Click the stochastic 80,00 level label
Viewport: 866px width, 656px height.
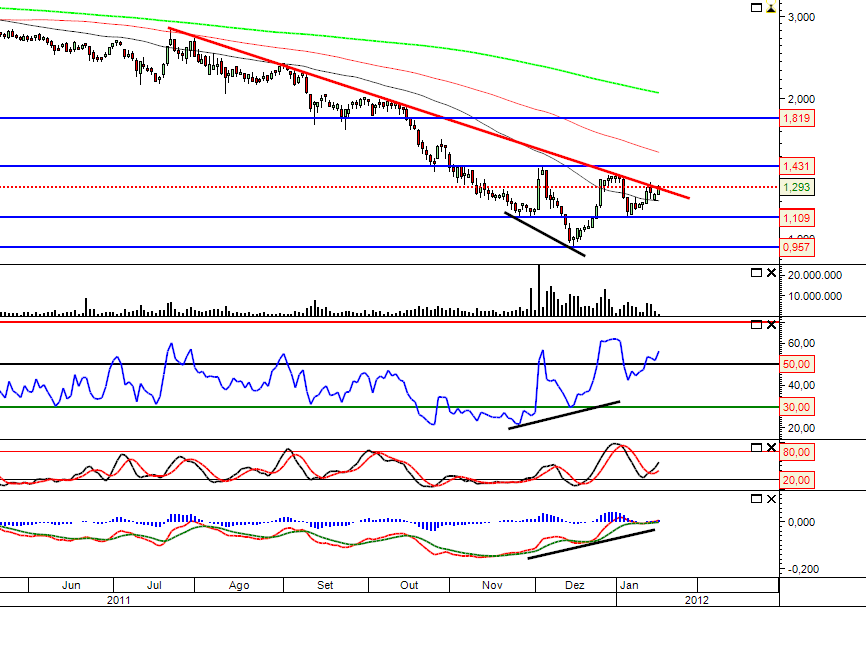[797, 452]
